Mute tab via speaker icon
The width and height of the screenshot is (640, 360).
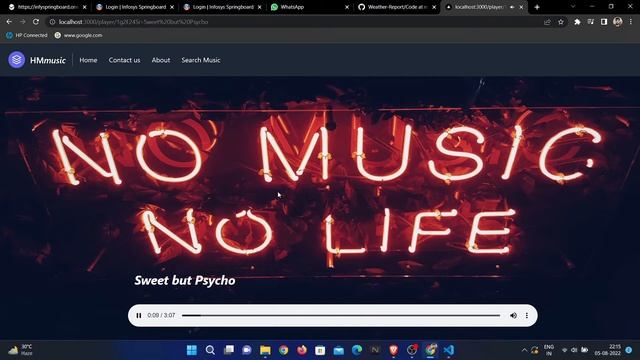click(x=512, y=7)
